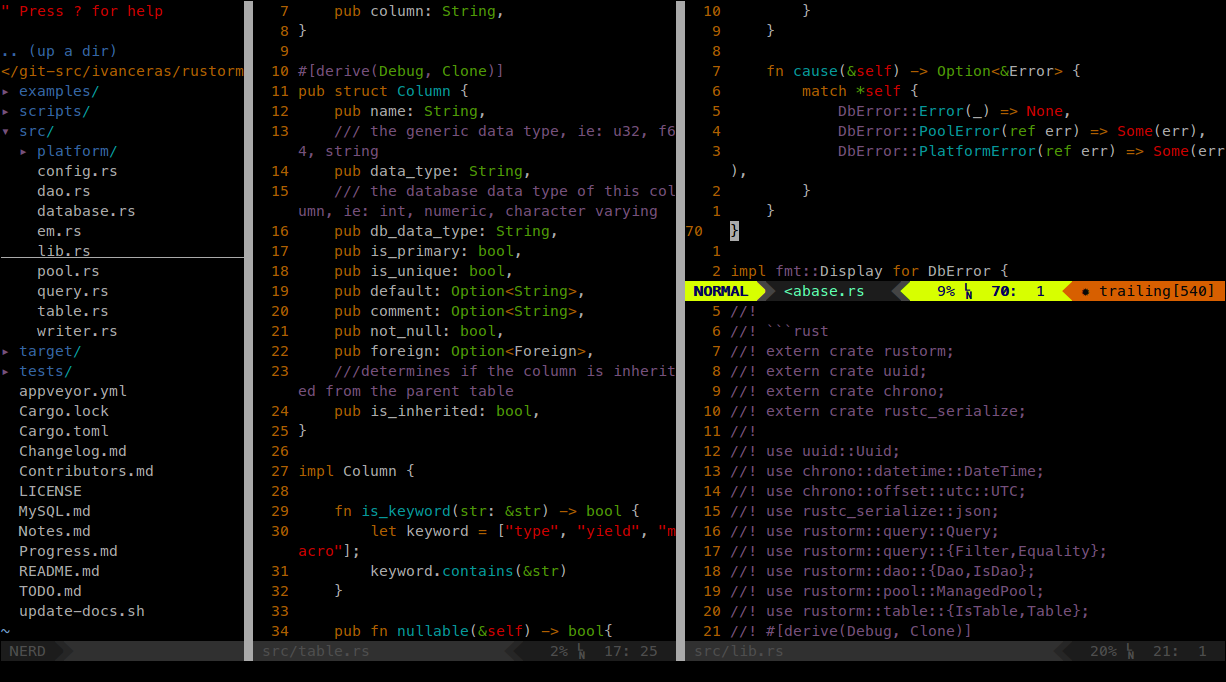
Task: Open pool.rs in the file tree
Action: pyautogui.click(x=68, y=271)
